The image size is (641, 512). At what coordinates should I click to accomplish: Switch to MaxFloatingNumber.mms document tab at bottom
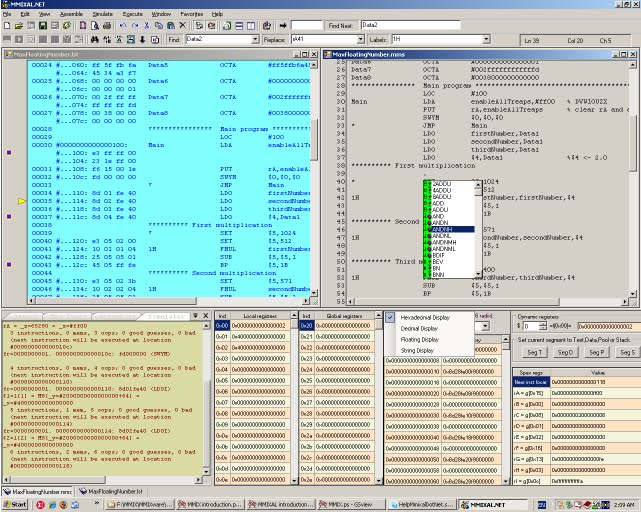(x=38, y=492)
